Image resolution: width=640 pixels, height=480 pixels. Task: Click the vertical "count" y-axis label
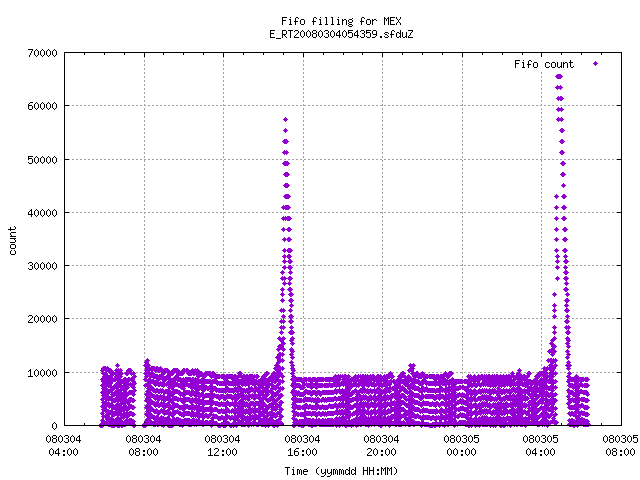[12, 241]
